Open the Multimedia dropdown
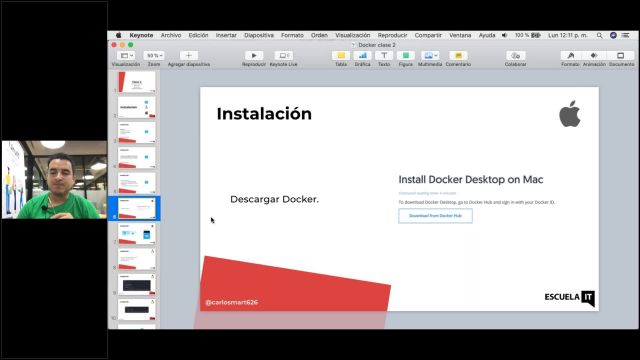 pyautogui.click(x=430, y=56)
